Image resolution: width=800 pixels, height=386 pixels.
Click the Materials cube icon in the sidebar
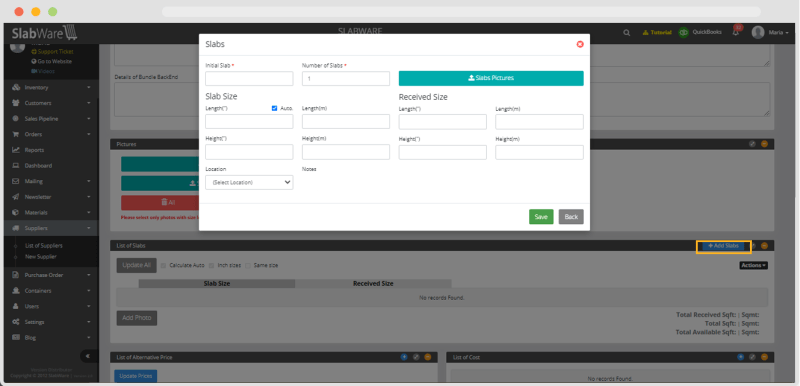(16, 212)
